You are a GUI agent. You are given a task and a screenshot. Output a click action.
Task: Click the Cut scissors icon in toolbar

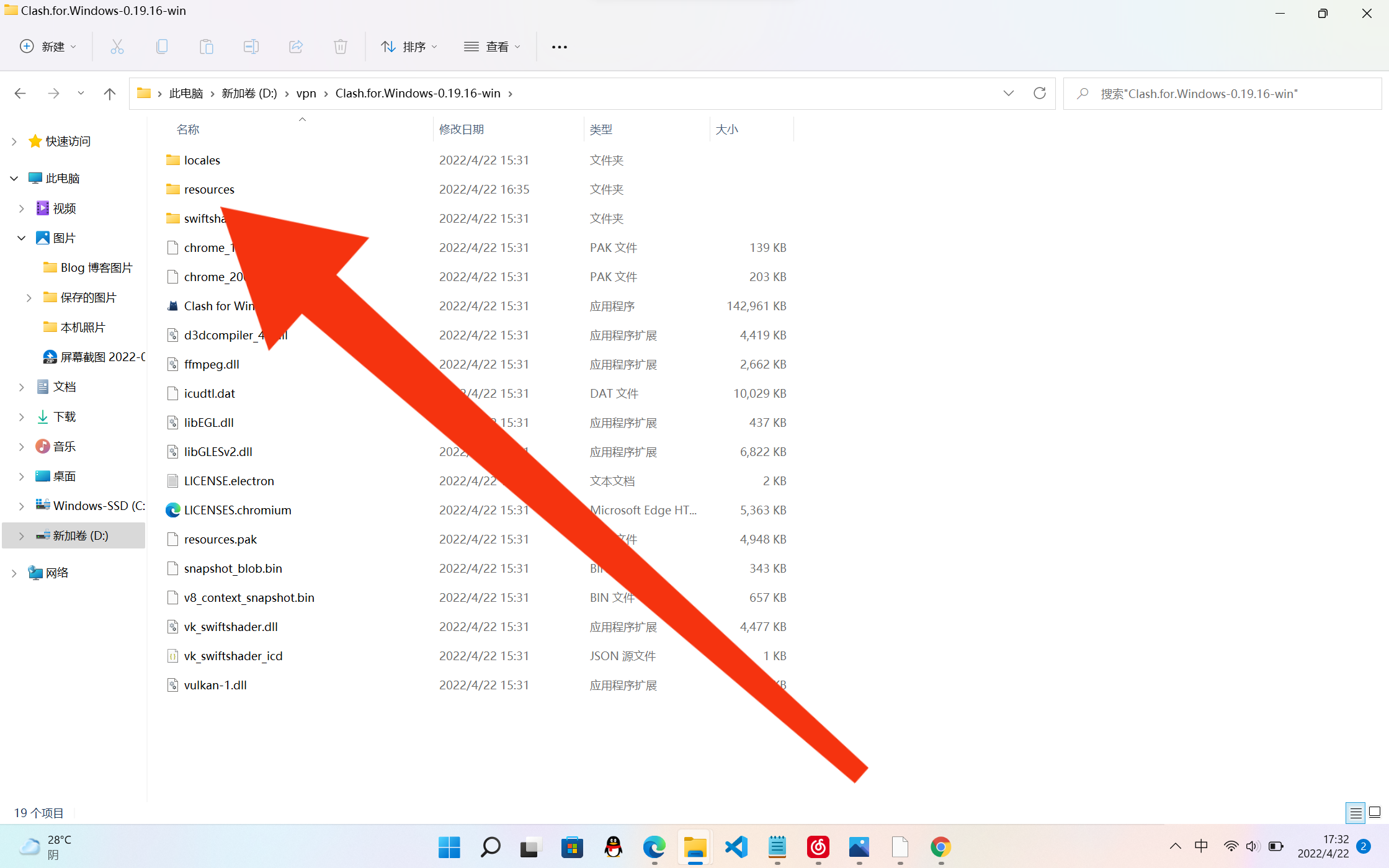pyautogui.click(x=117, y=47)
